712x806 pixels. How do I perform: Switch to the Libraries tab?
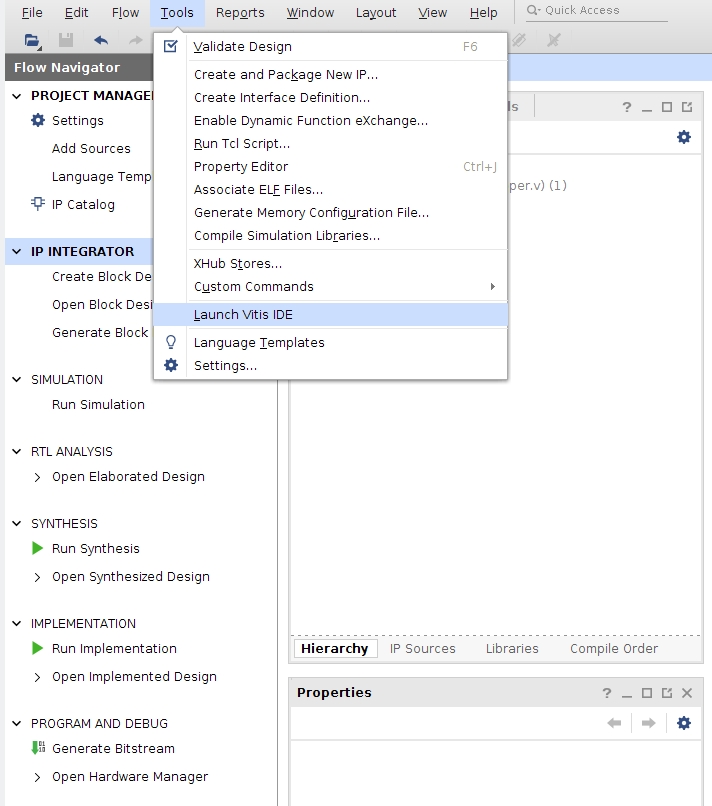pyautogui.click(x=512, y=649)
